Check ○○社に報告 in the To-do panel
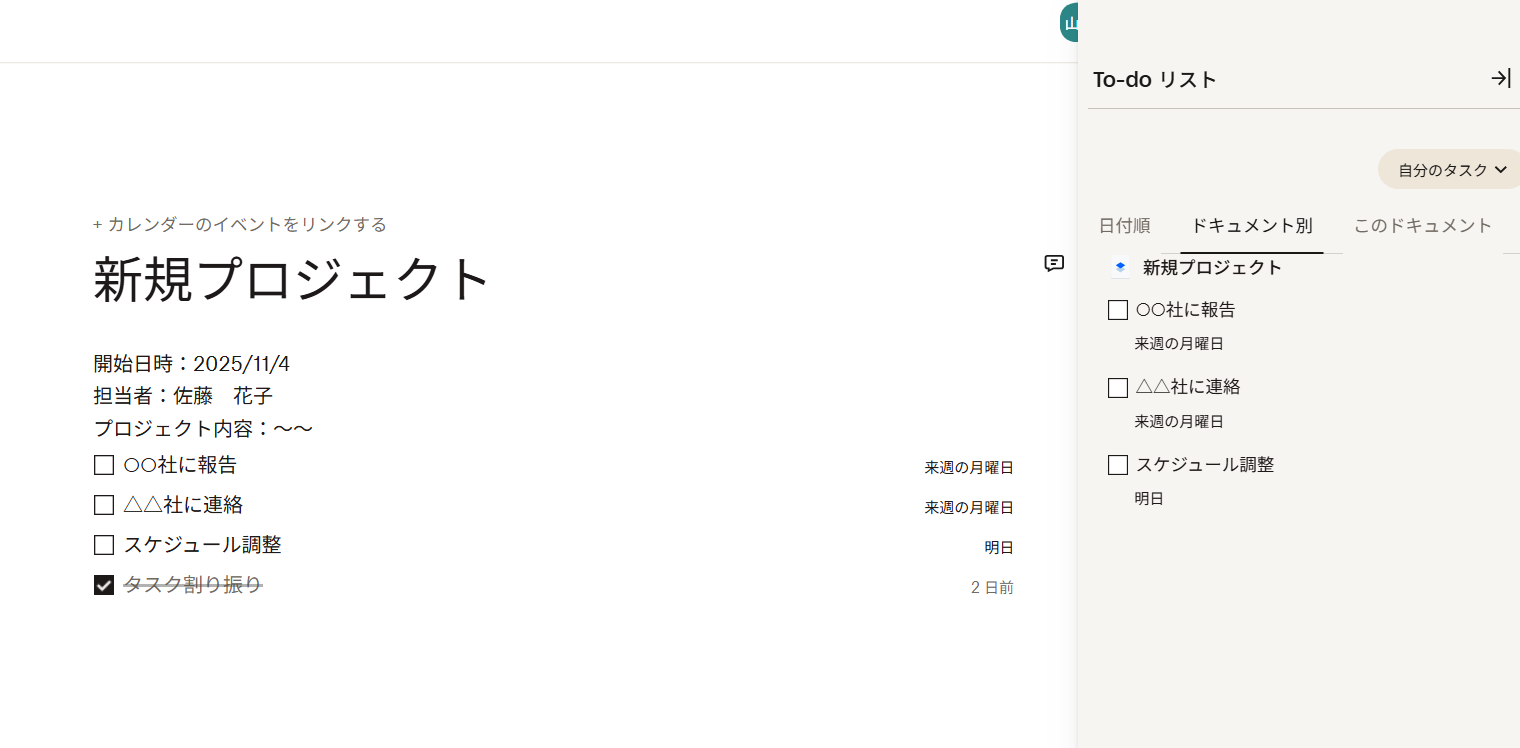The width and height of the screenshot is (1520, 748). coord(1118,309)
